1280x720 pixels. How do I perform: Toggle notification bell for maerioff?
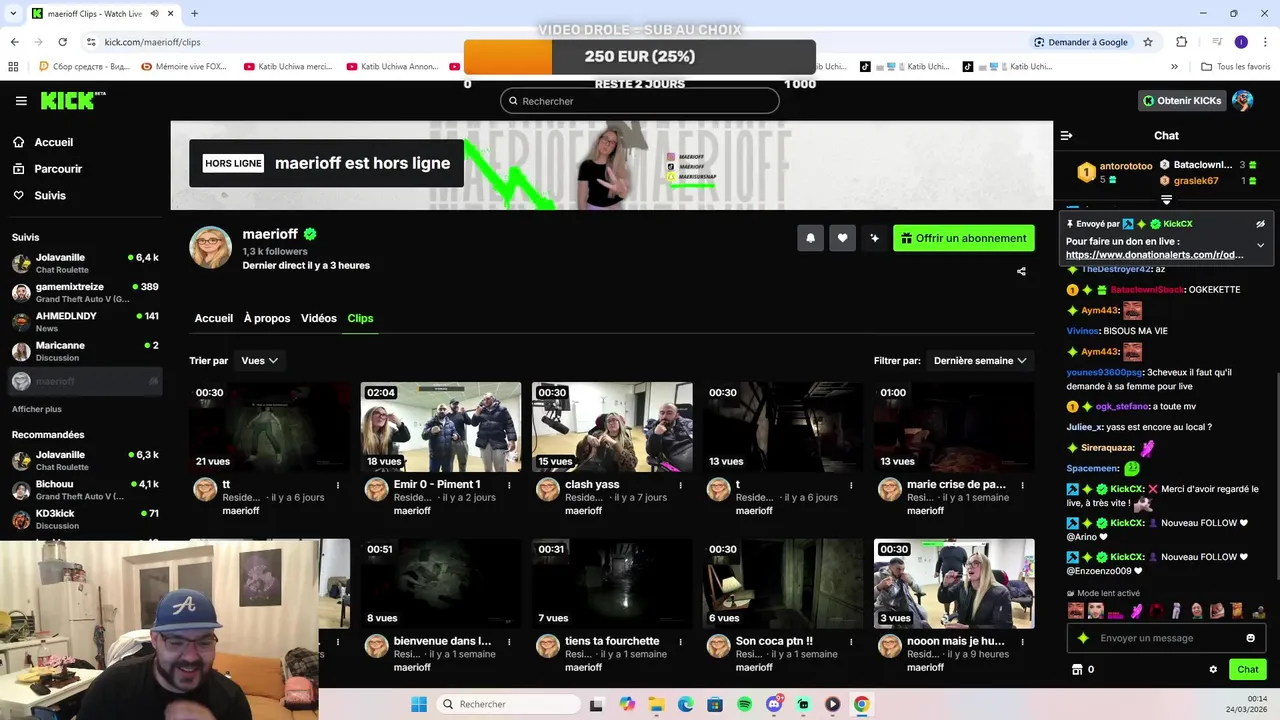(x=810, y=238)
